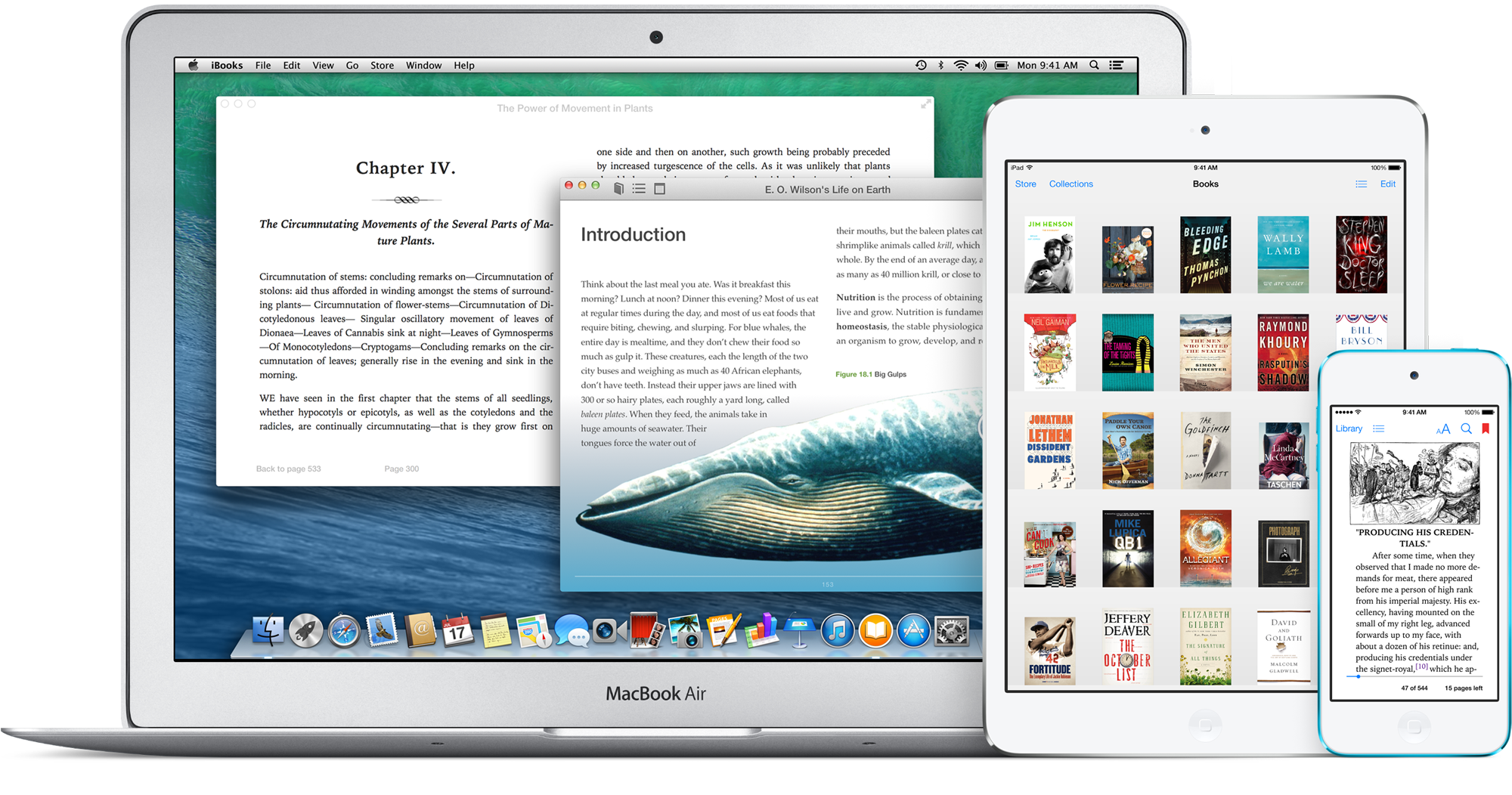The width and height of the screenshot is (1512, 795).
Task: Open Rasputin's Shadow book on iPad
Action: (1283, 352)
